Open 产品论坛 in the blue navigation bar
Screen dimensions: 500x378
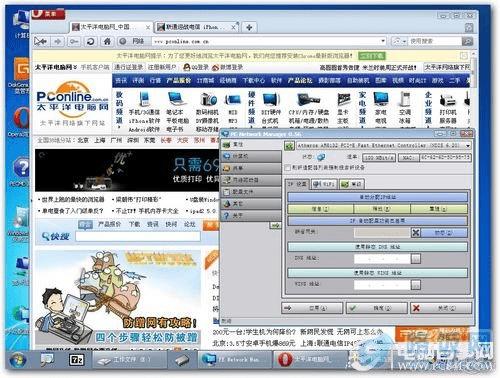pos(300,80)
